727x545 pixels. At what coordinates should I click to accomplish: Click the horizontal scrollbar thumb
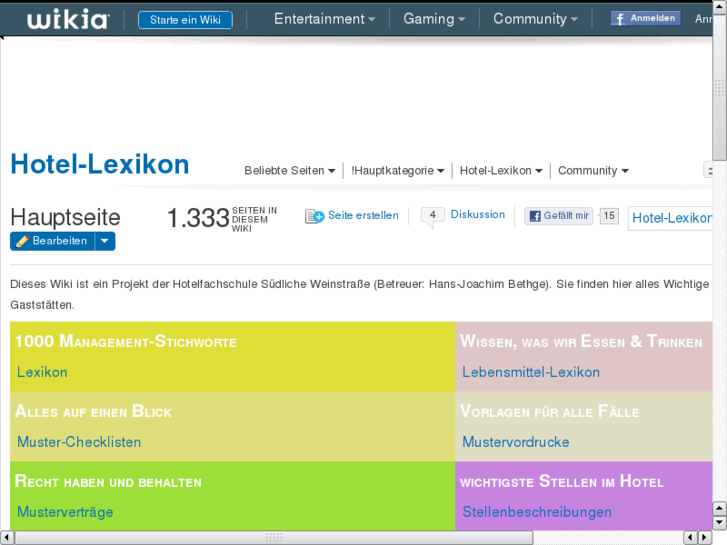click(x=274, y=538)
